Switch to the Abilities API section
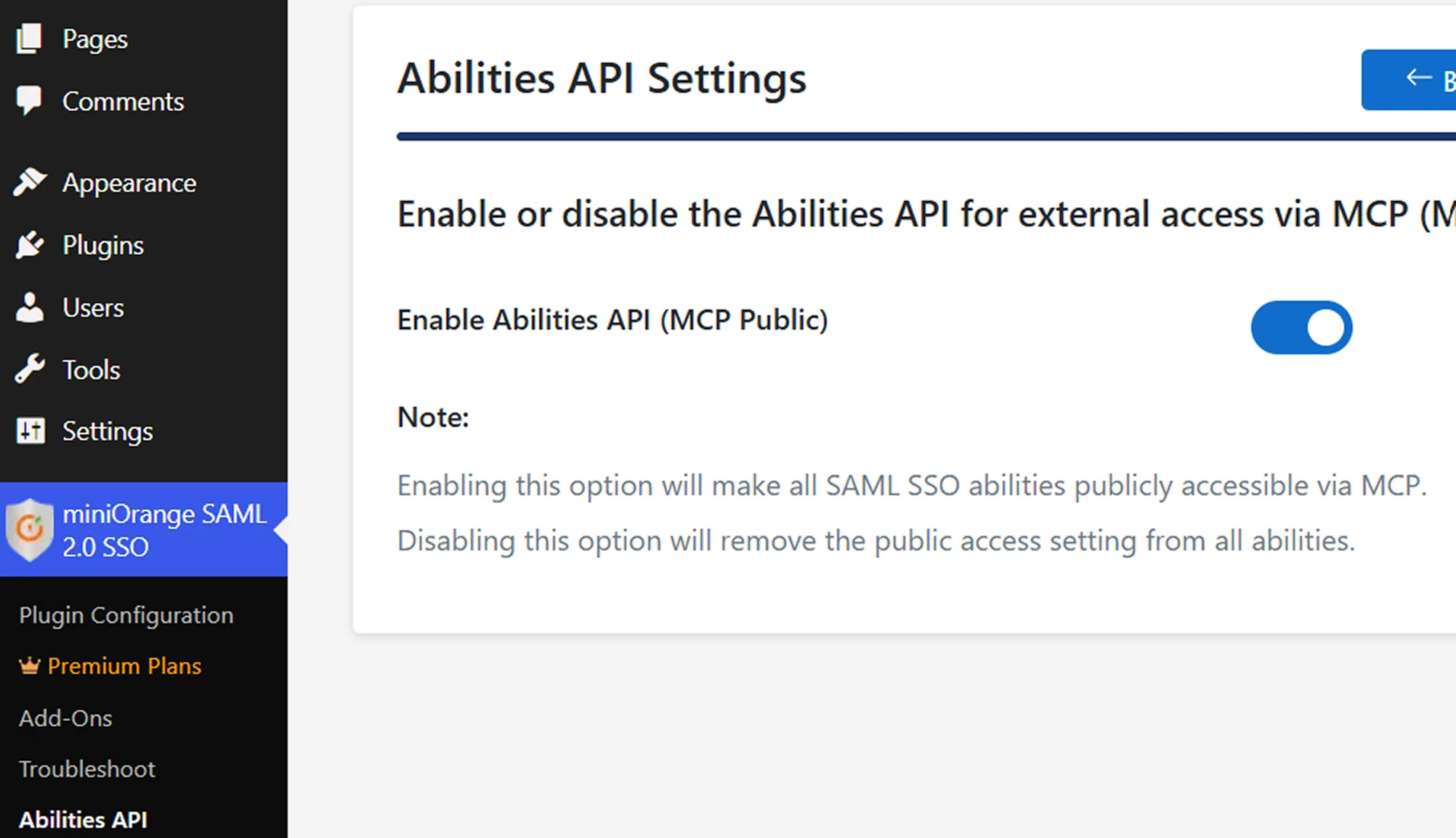The width and height of the screenshot is (1456, 838). coord(83,819)
